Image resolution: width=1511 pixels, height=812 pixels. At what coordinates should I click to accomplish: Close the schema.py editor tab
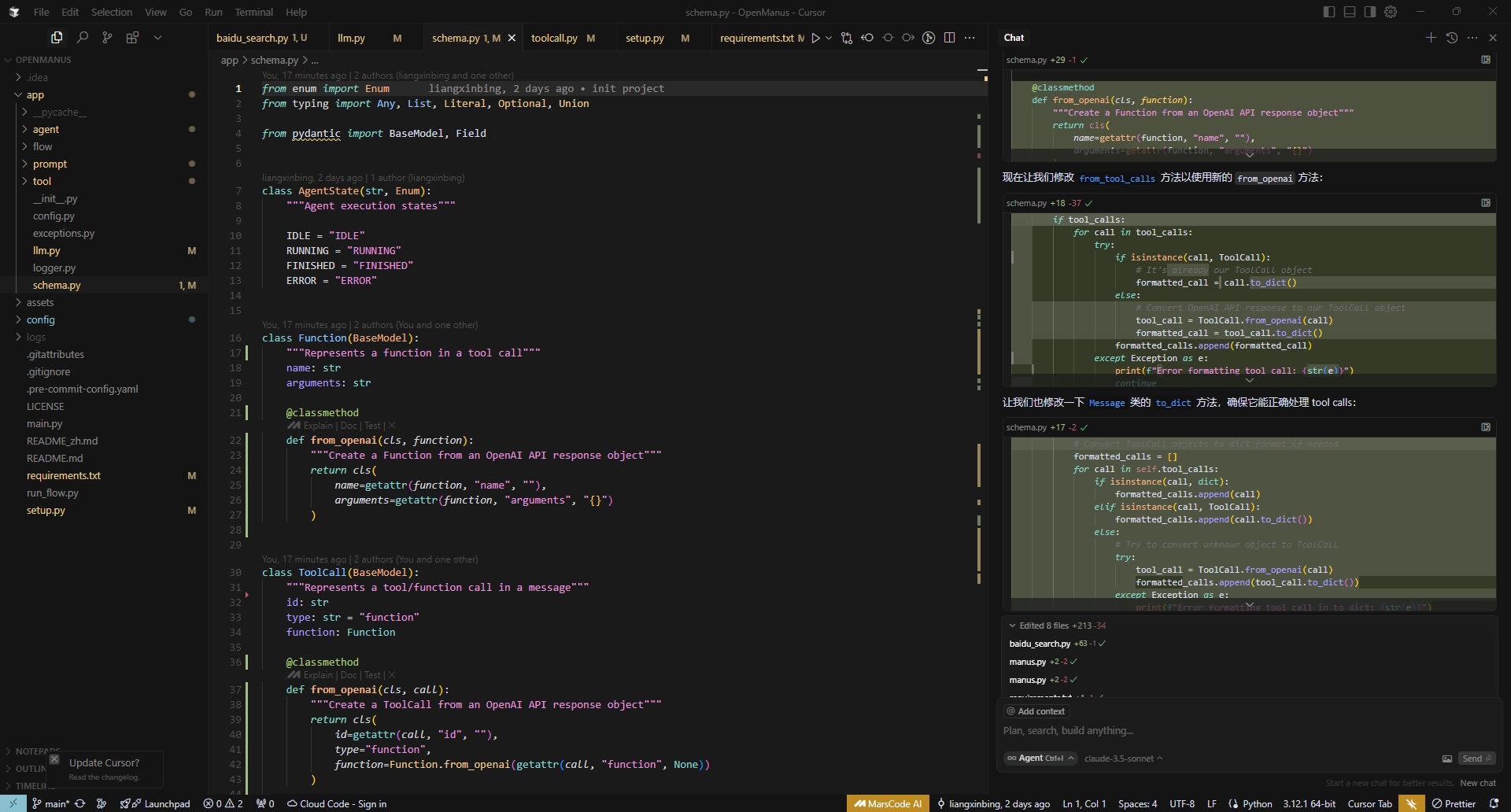point(512,38)
